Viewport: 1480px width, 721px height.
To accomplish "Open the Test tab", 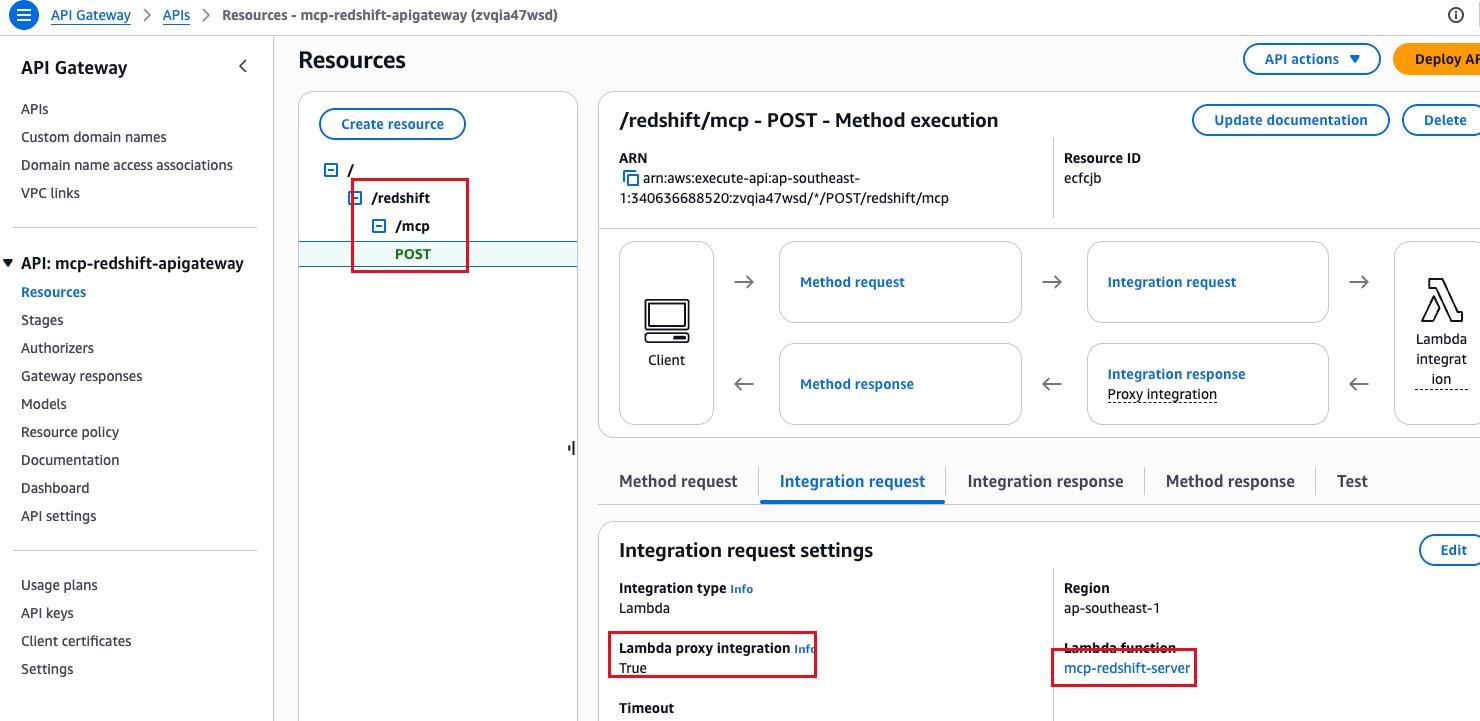I will 1352,481.
